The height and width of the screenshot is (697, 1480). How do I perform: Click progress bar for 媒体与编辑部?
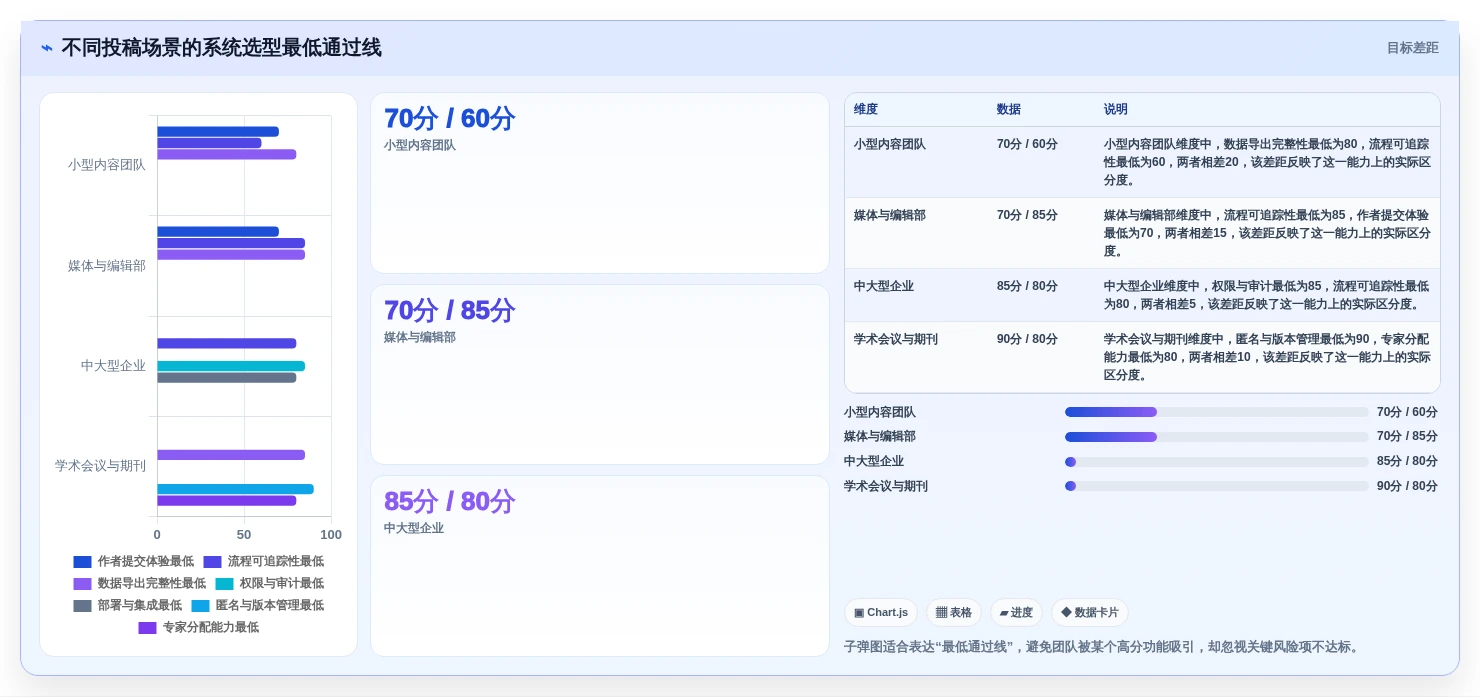(x=1217, y=437)
